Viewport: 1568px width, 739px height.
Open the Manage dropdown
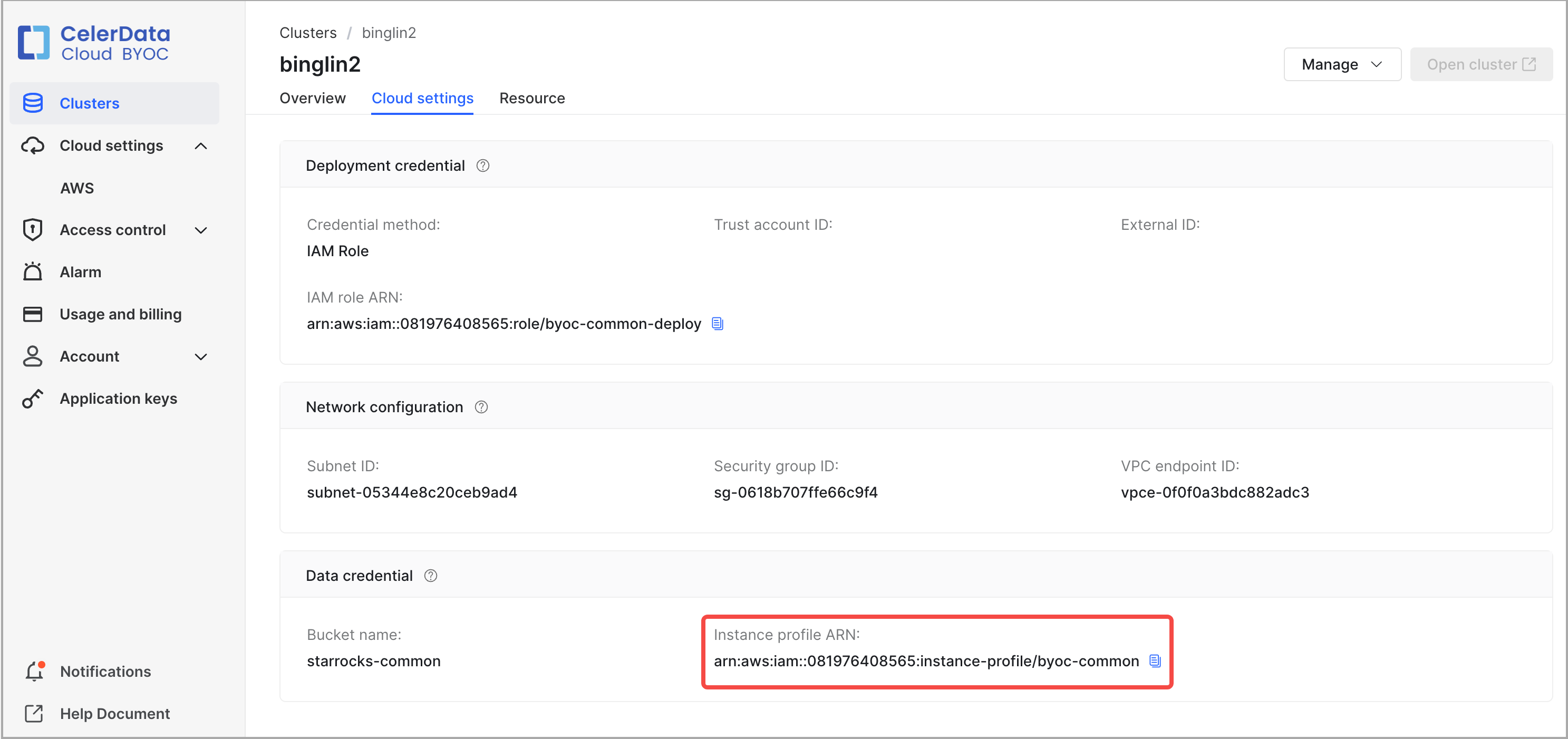pos(1342,64)
